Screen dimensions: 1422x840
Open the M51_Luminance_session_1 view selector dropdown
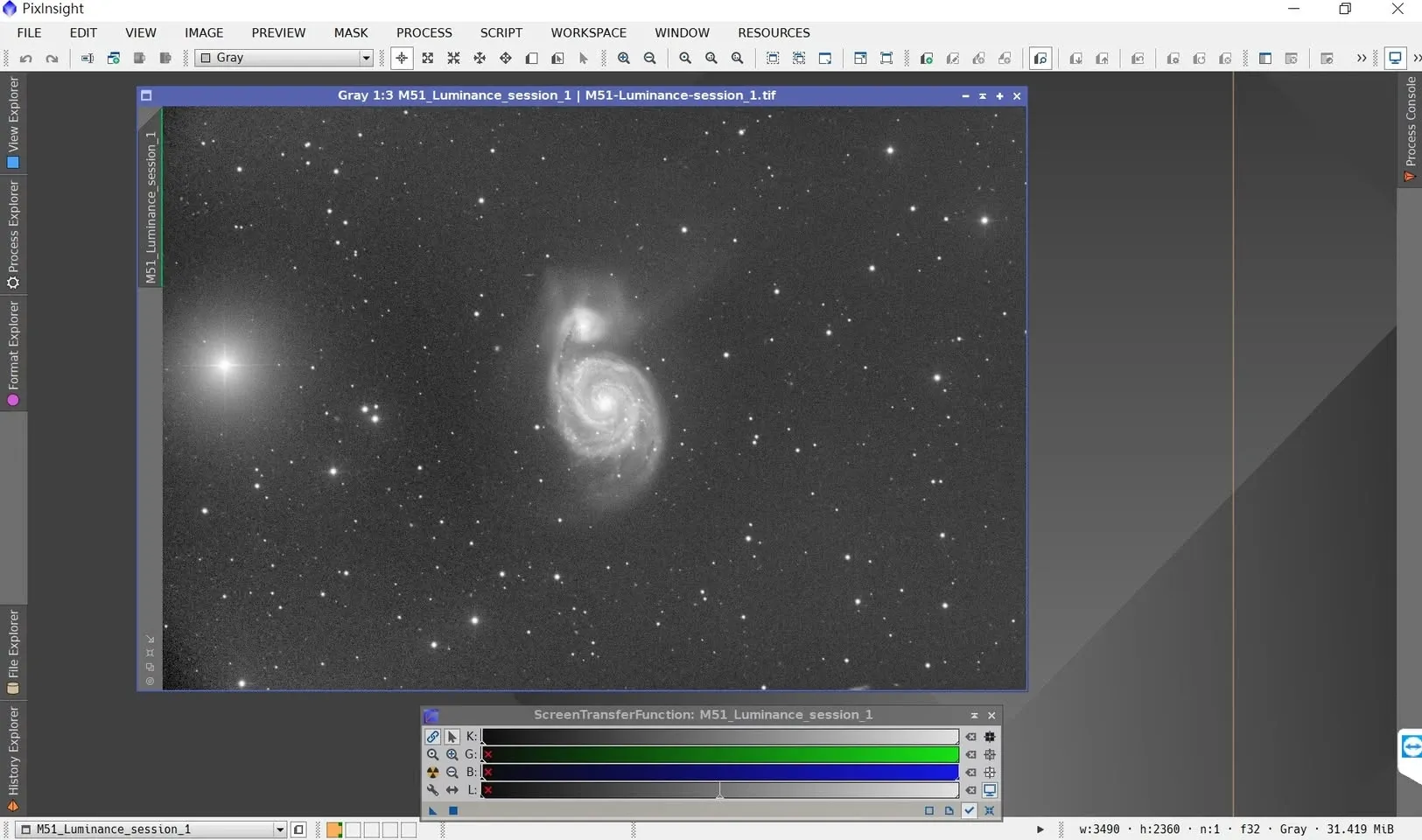152,829
